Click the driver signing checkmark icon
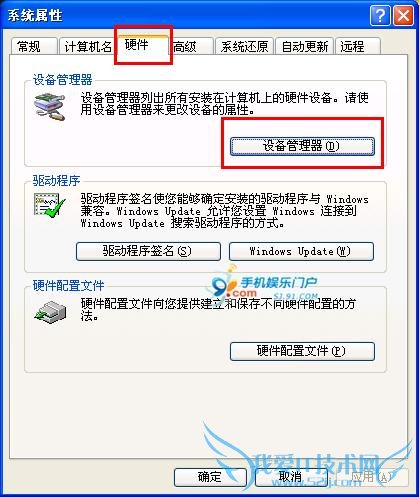The image size is (419, 497). click(49, 206)
